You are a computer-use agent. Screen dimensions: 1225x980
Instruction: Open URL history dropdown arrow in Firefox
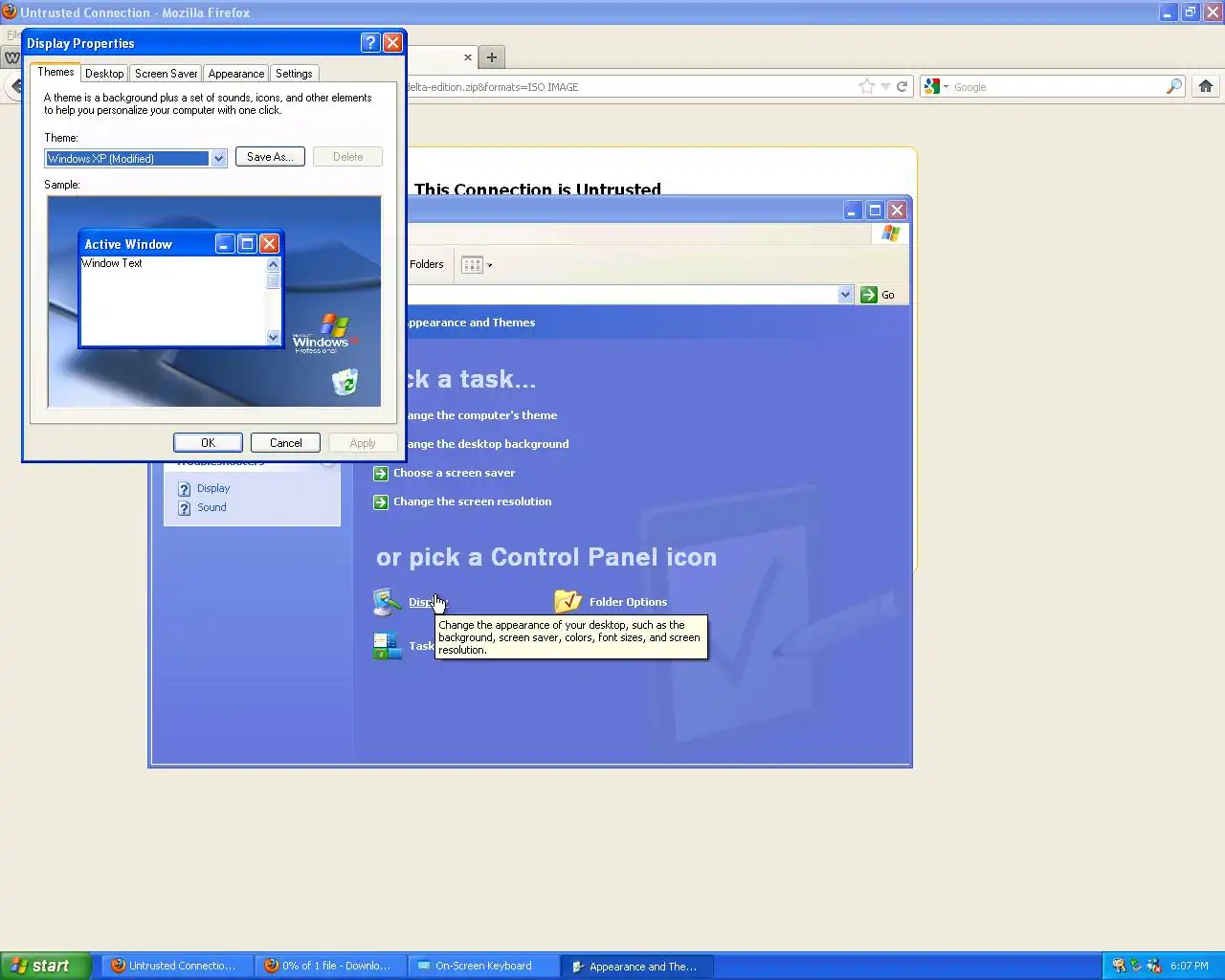885,86
